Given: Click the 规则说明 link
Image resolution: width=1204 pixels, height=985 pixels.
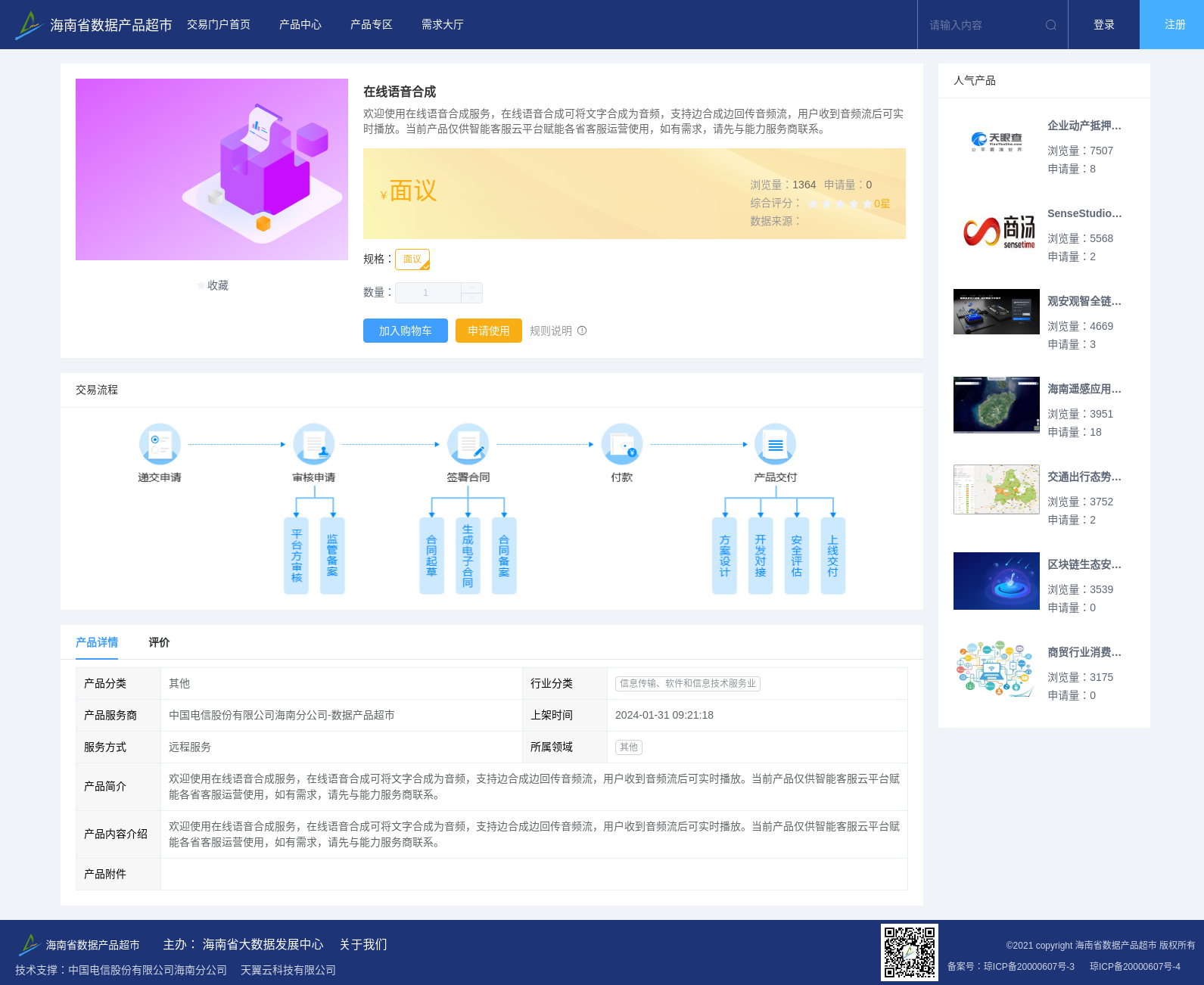Looking at the screenshot, I should coord(551,331).
